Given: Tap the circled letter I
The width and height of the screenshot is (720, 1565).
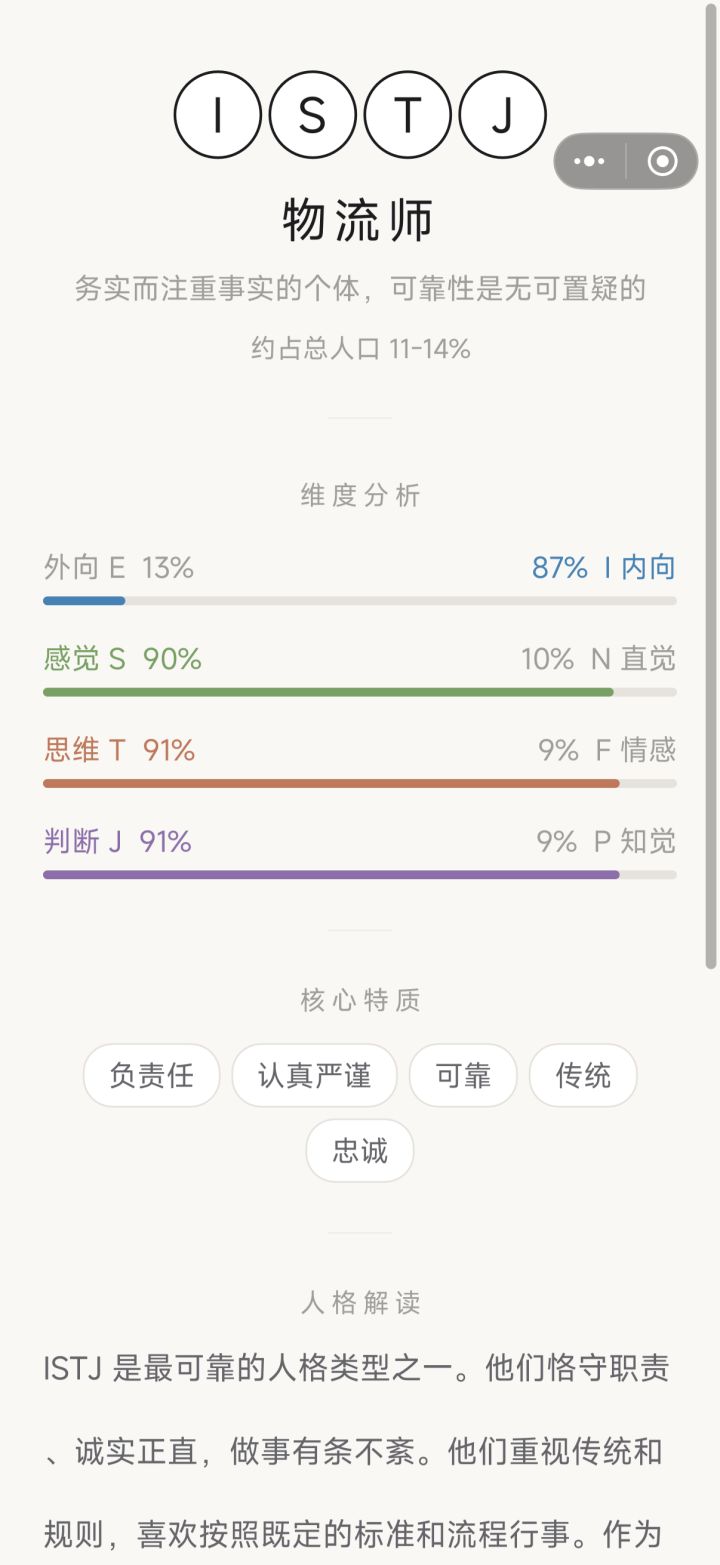Looking at the screenshot, I should point(218,115).
